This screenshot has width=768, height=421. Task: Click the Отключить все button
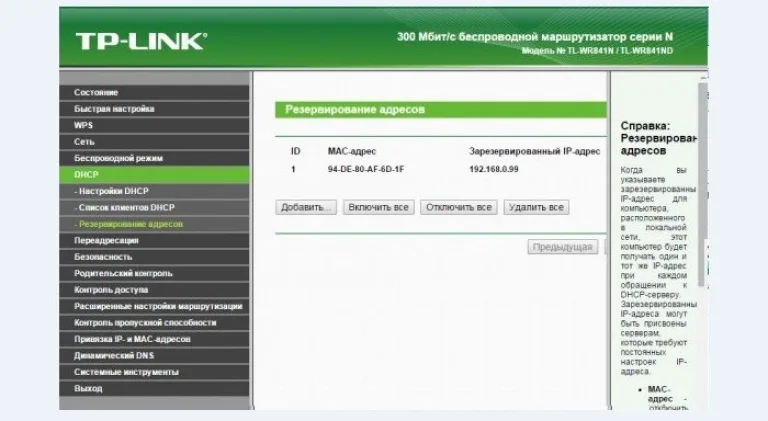458,208
